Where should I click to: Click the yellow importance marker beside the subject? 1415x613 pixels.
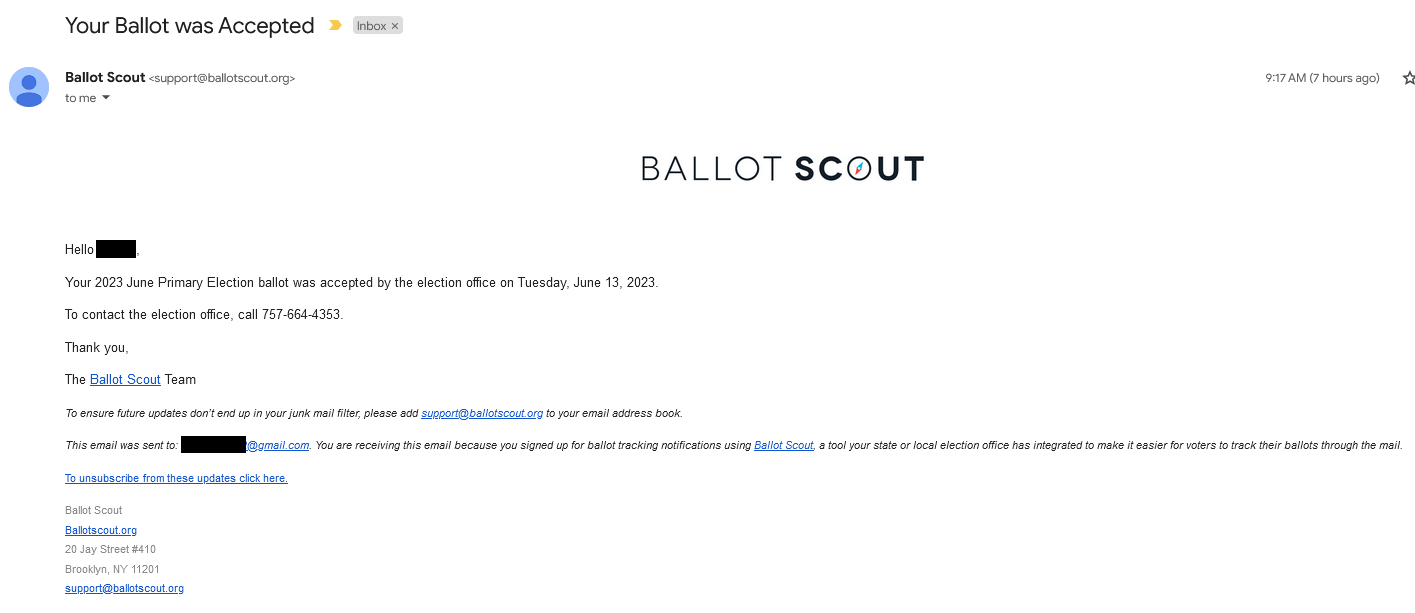coord(335,26)
